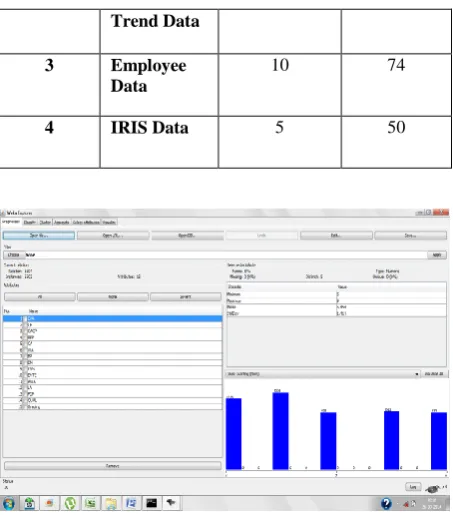Image resolution: width=453 pixels, height=515 pixels.
Task: Click the Weka bird status icon beside Log
Action: [x=433, y=489]
